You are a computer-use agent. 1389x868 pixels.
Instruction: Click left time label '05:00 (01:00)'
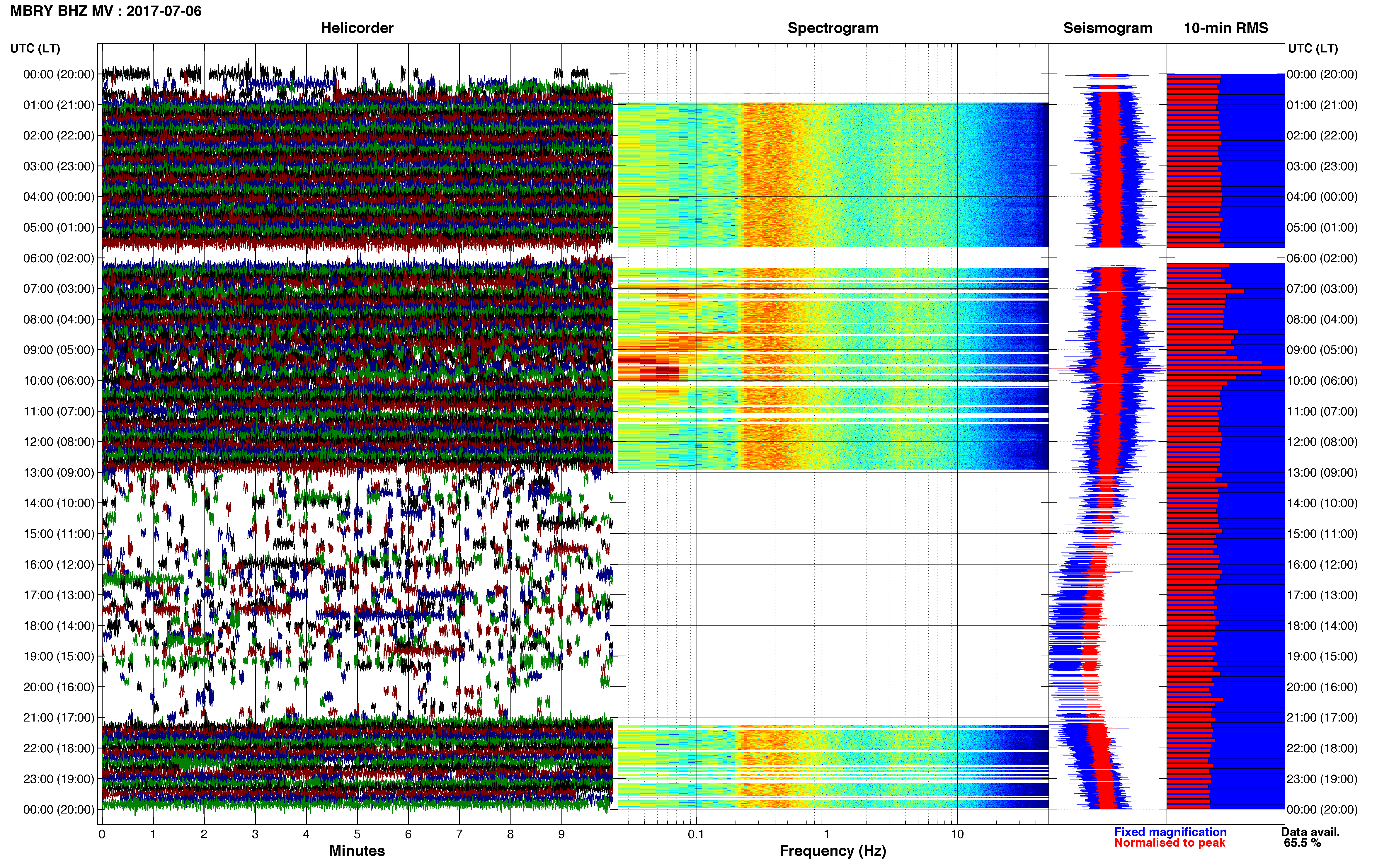59,227
